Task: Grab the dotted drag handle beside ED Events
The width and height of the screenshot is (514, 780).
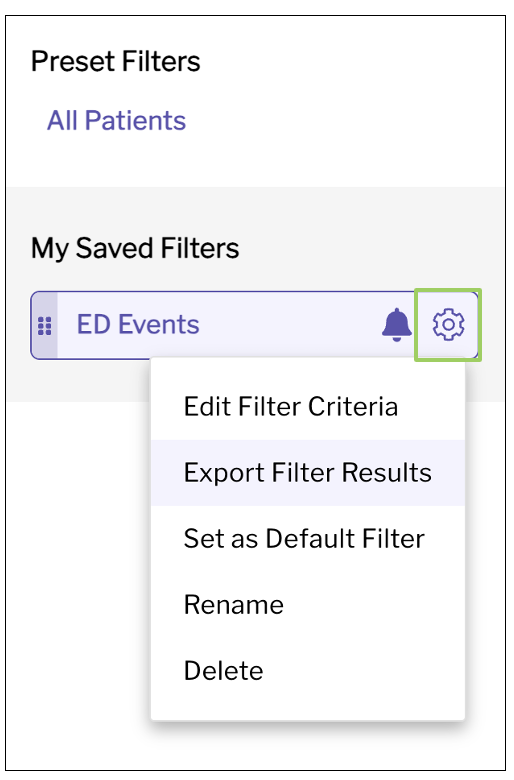Action: click(44, 326)
